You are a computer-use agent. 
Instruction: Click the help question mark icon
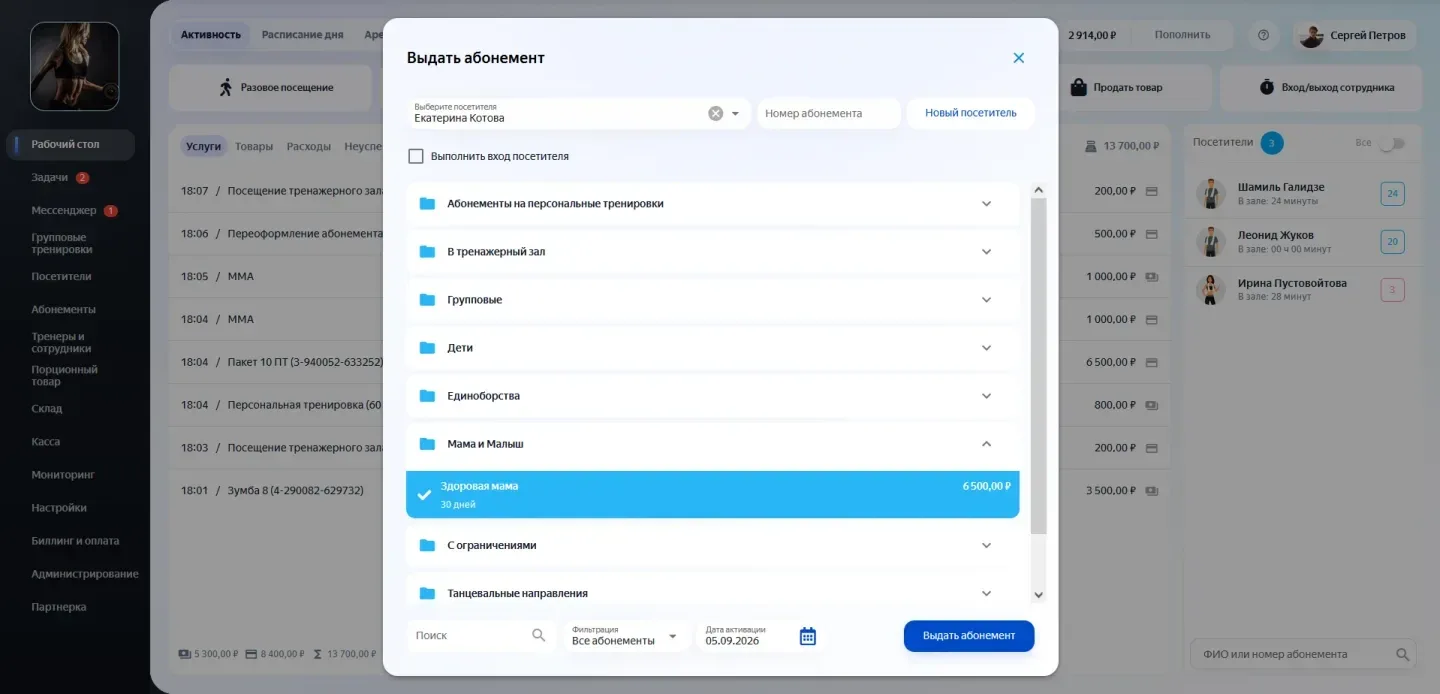(x=1263, y=35)
